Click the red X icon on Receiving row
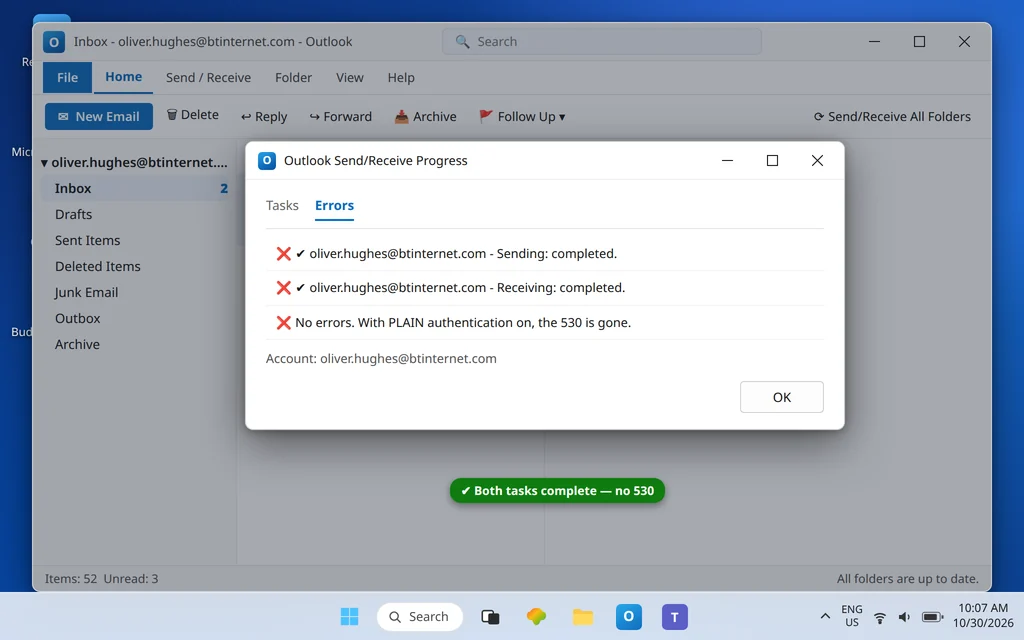Image resolution: width=1024 pixels, height=640 pixels. [283, 288]
